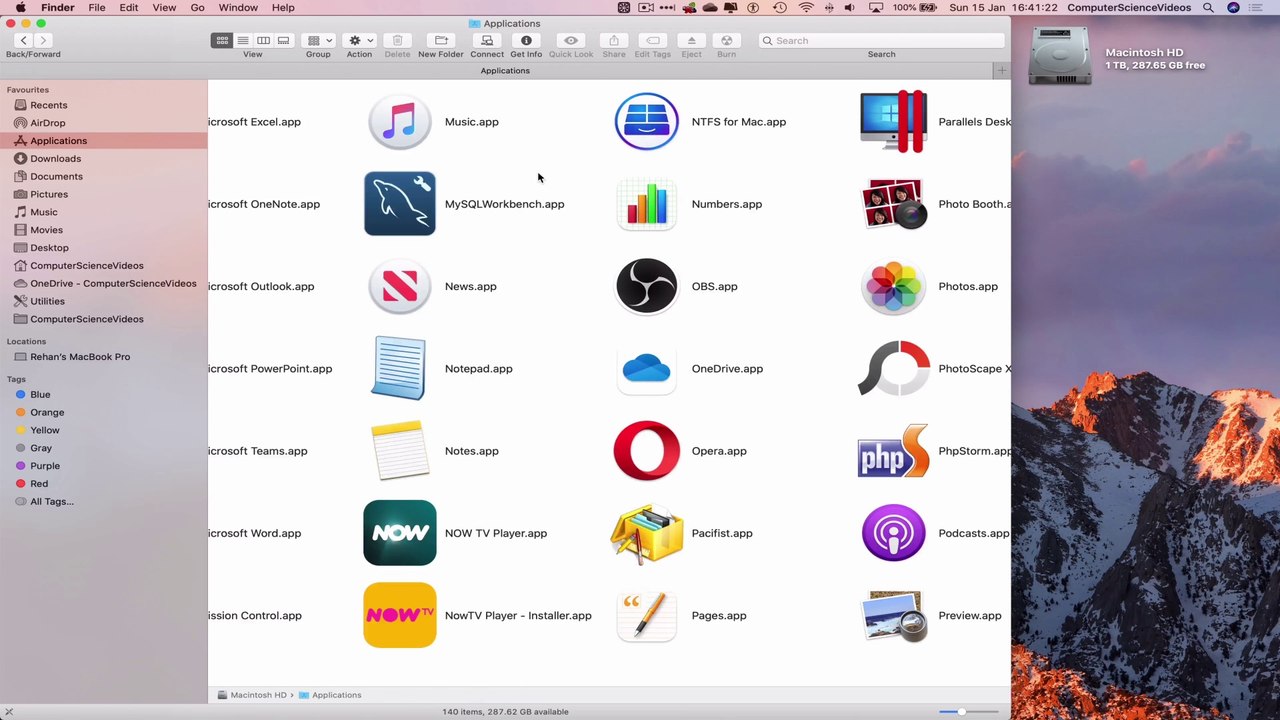Click the Connect toolbar icon

tap(487, 40)
